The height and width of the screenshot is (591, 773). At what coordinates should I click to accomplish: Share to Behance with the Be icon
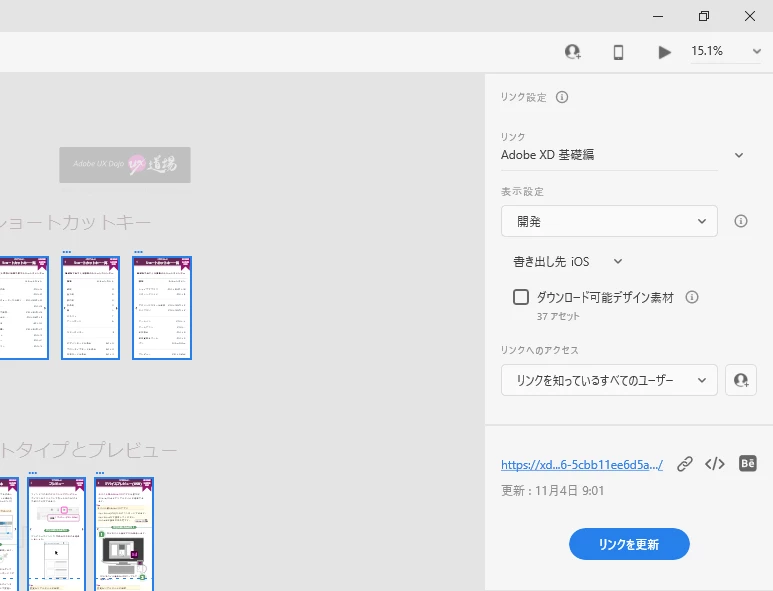[x=748, y=463]
